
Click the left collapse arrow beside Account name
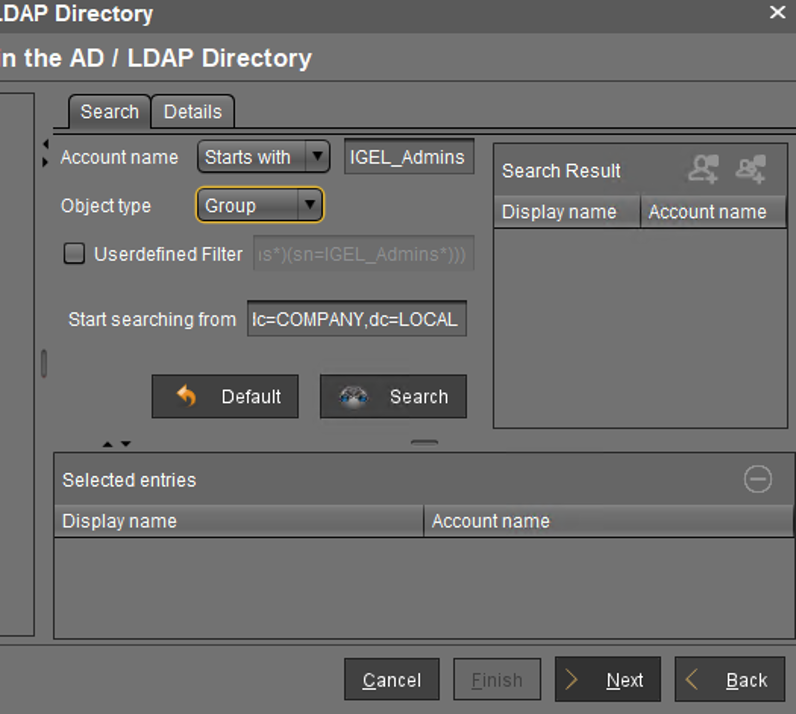pos(46,144)
